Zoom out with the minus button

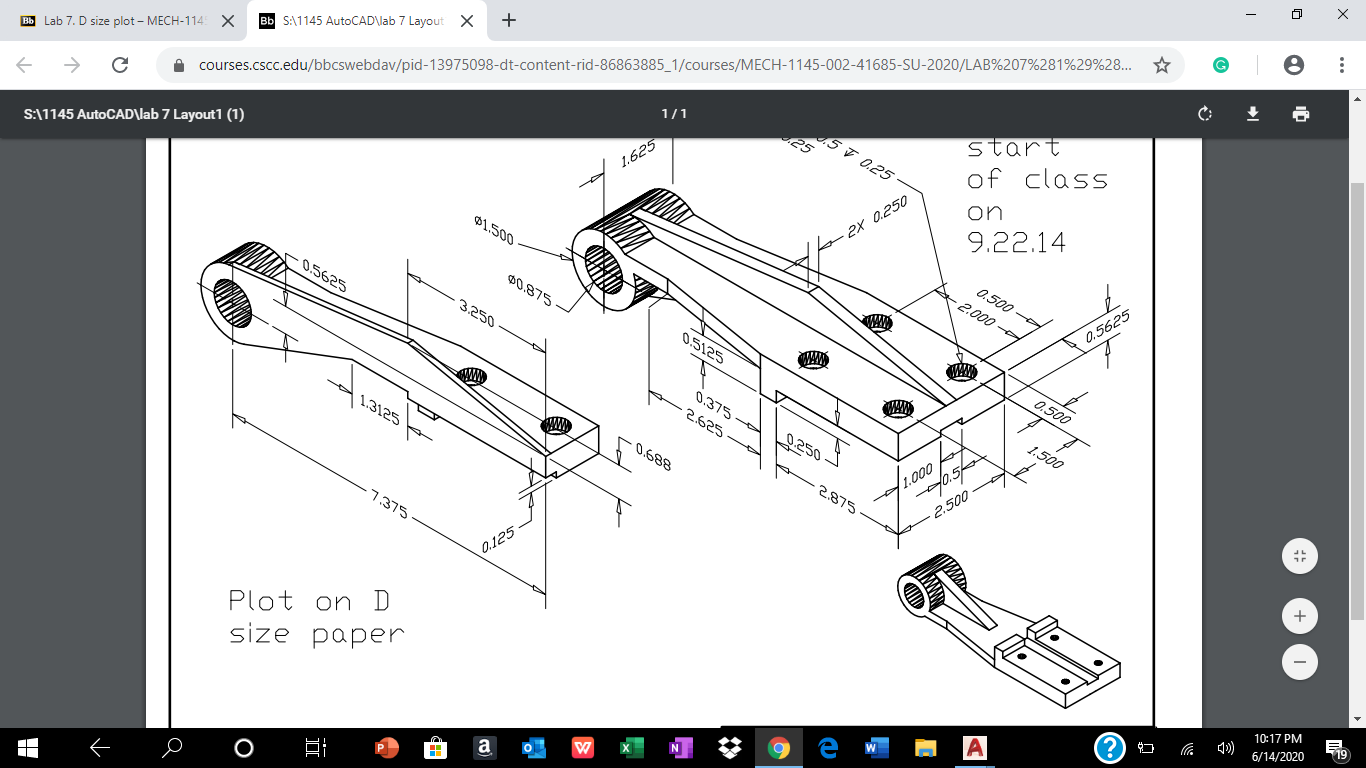coord(1300,662)
